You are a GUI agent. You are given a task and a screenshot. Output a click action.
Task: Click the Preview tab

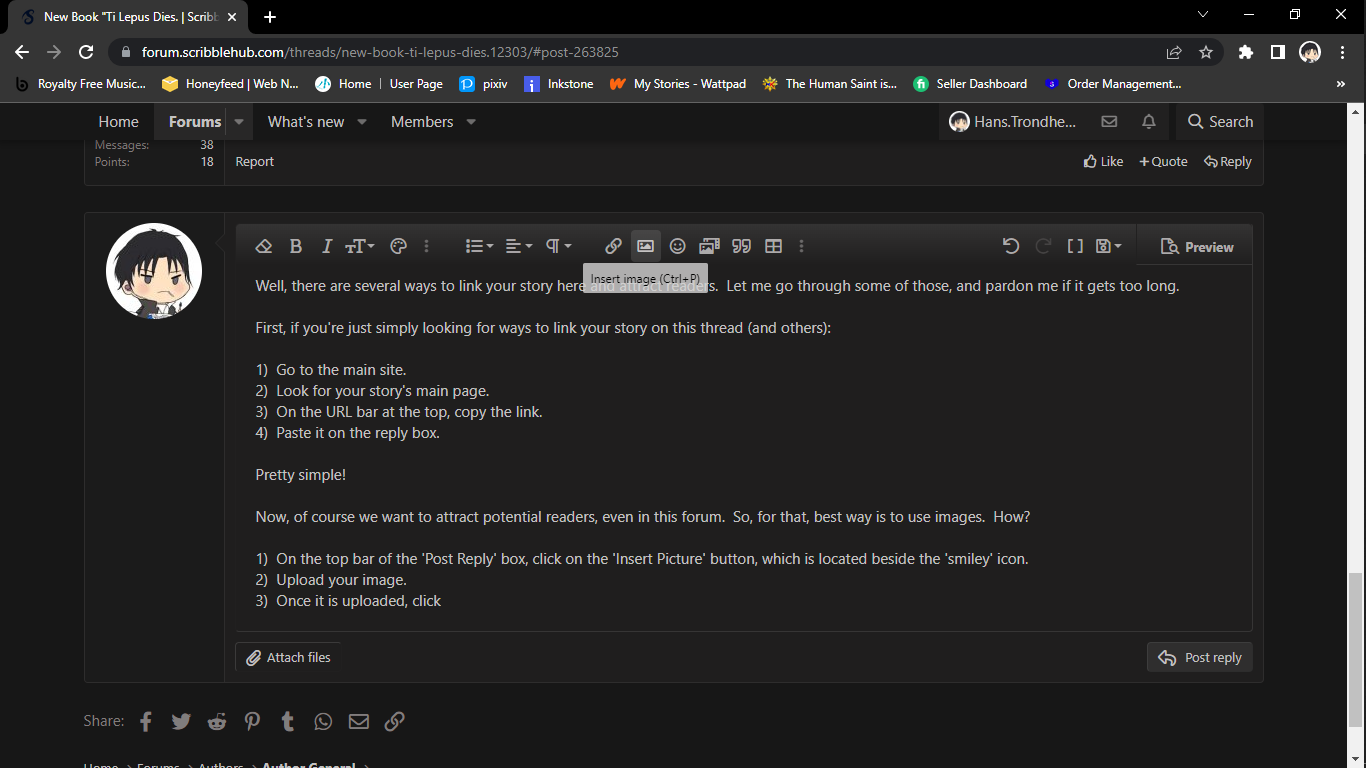[x=1197, y=247]
